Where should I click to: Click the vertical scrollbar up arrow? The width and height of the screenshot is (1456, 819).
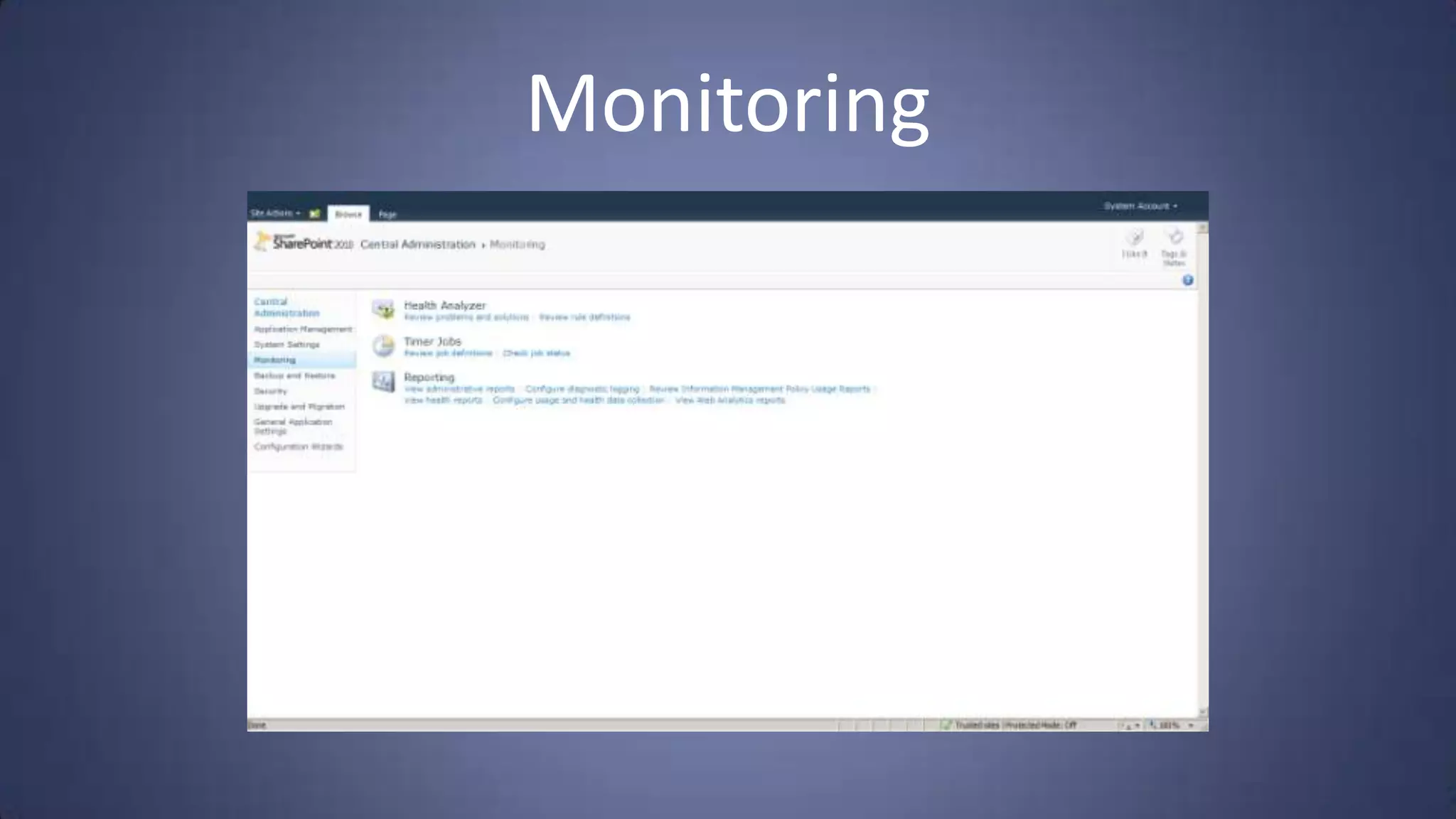coord(1203,228)
